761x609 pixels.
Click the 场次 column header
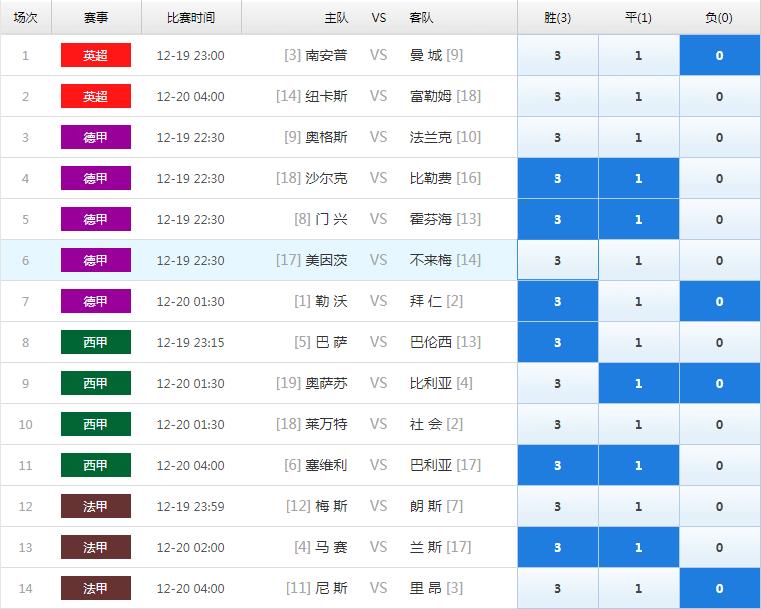(25, 18)
